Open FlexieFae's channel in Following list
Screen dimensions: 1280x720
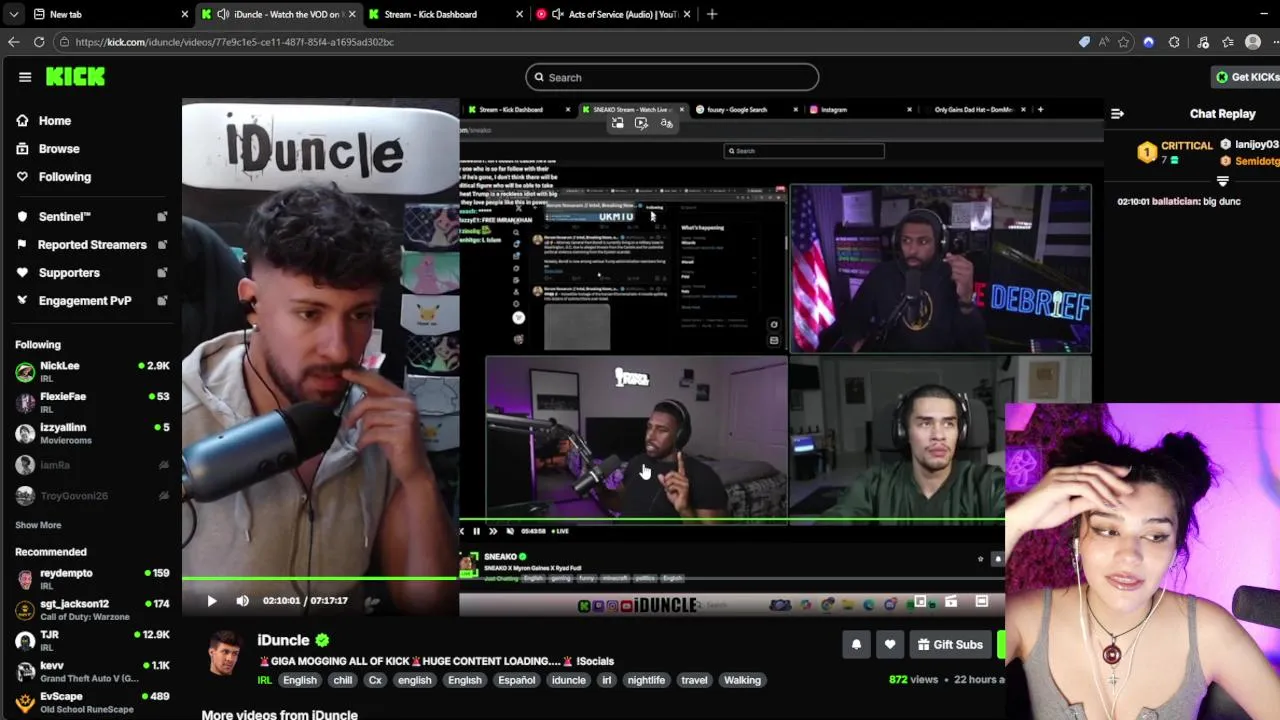(91, 403)
